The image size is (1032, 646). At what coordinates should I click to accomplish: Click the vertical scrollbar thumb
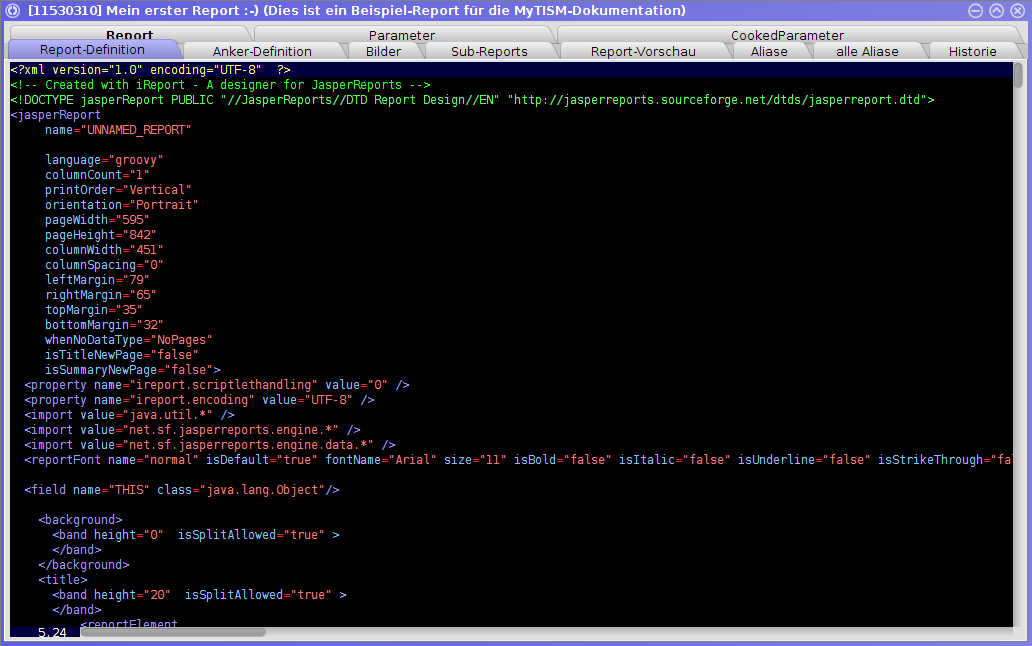tap(1018, 75)
